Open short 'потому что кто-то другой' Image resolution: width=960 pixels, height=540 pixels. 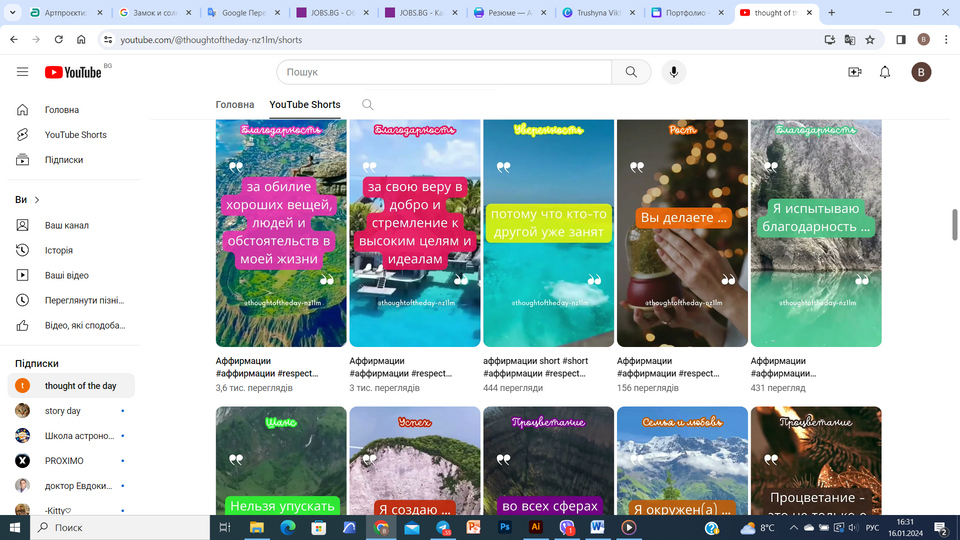(549, 233)
